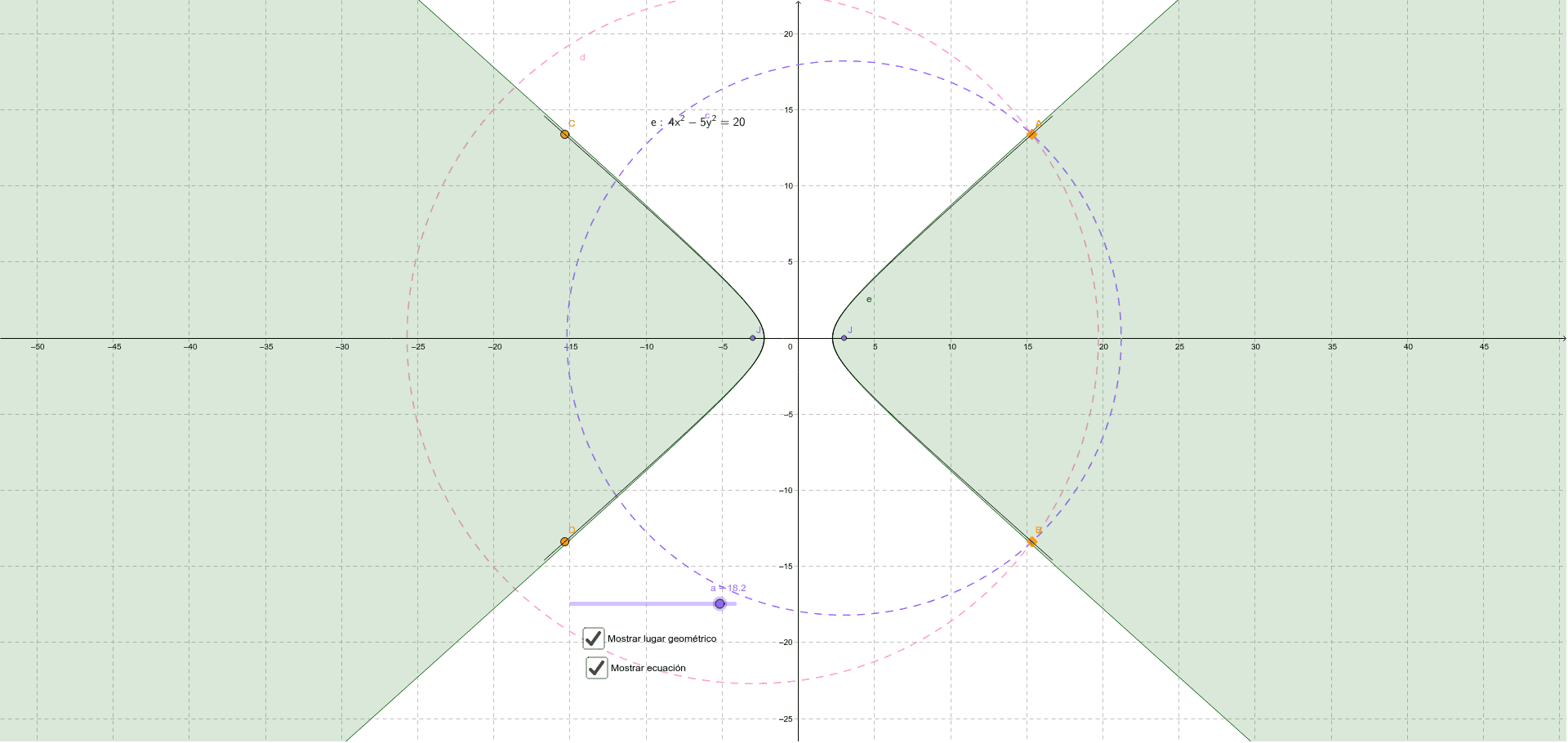Click the pink circle label d
Screen dimensions: 1568x743
(582, 58)
